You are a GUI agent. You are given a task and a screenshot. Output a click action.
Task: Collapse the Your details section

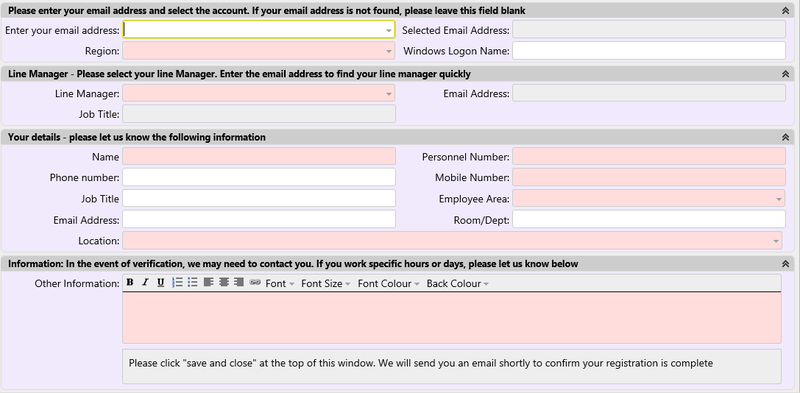click(785, 137)
